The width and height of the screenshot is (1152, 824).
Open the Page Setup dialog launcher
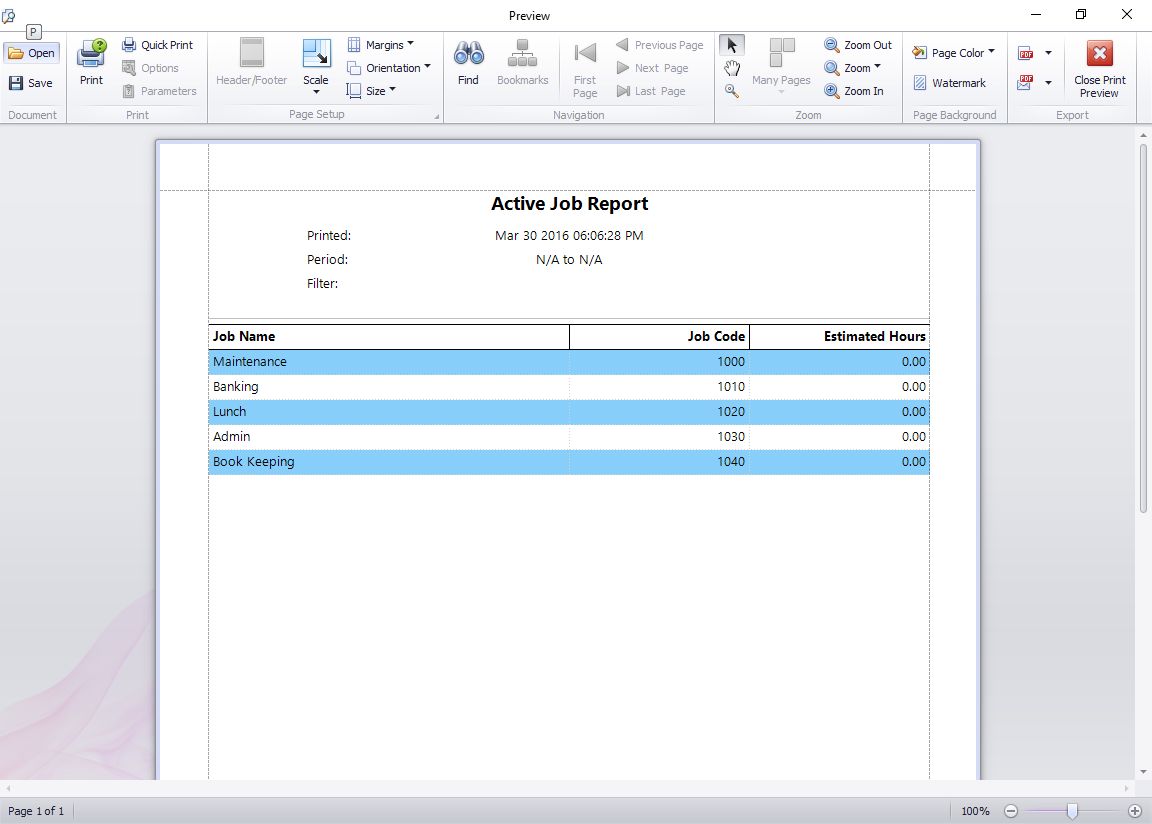coord(436,116)
